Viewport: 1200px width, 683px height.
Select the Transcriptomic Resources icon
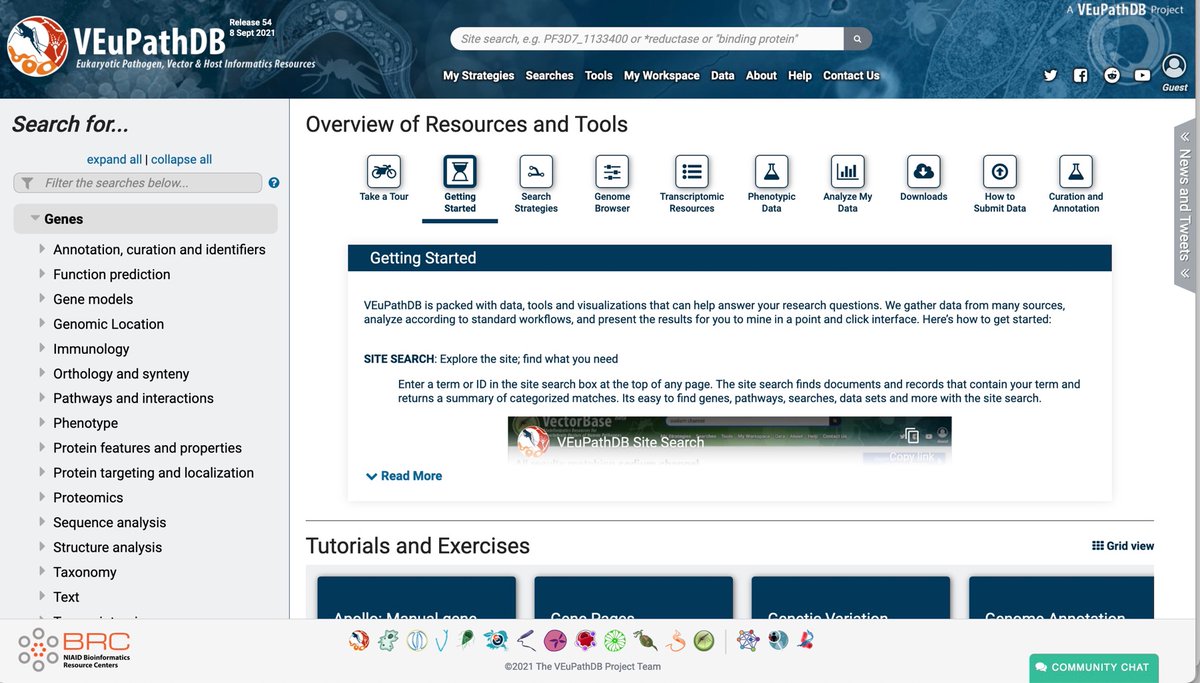click(x=691, y=170)
